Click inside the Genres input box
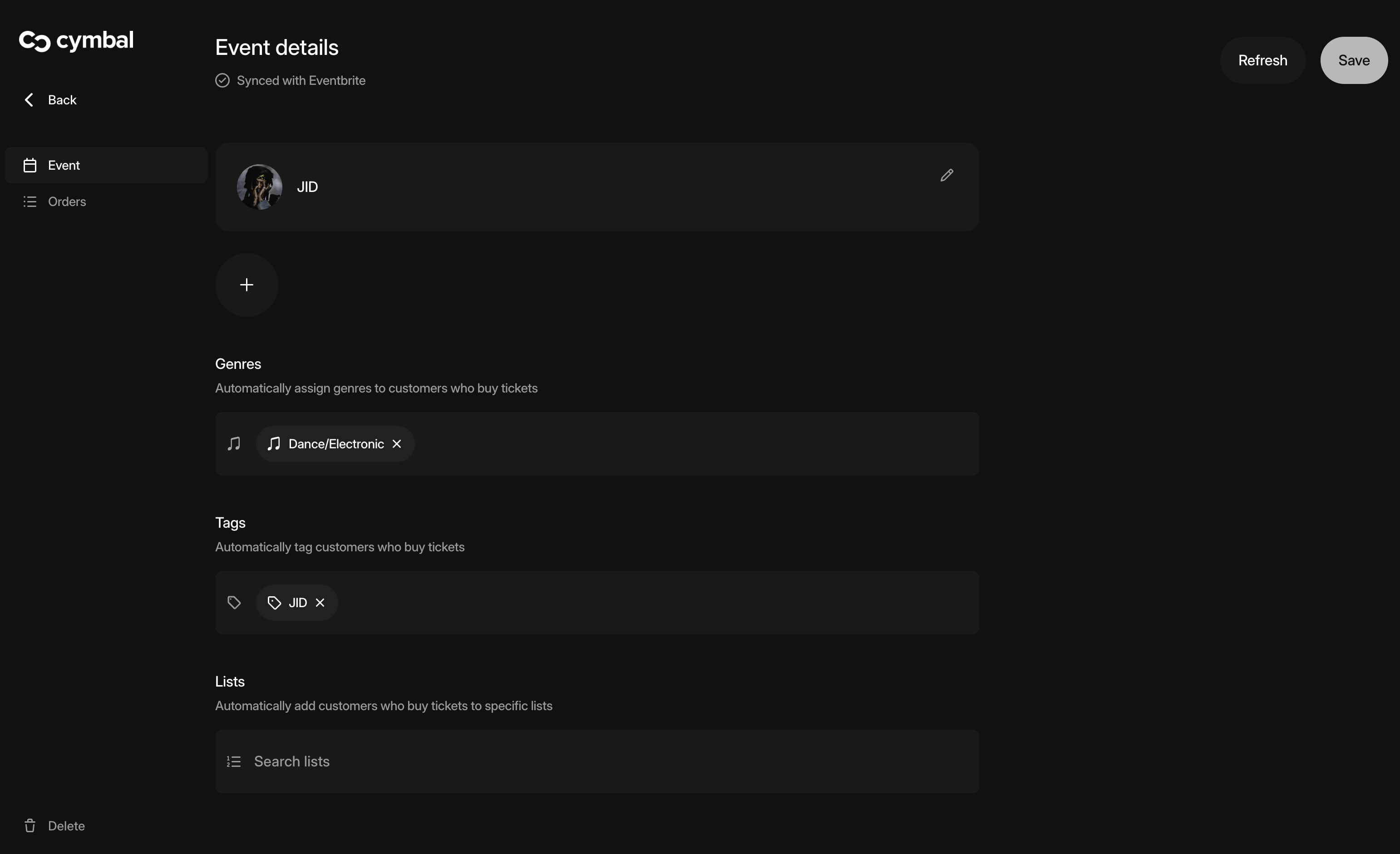1400x854 pixels. pos(682,444)
